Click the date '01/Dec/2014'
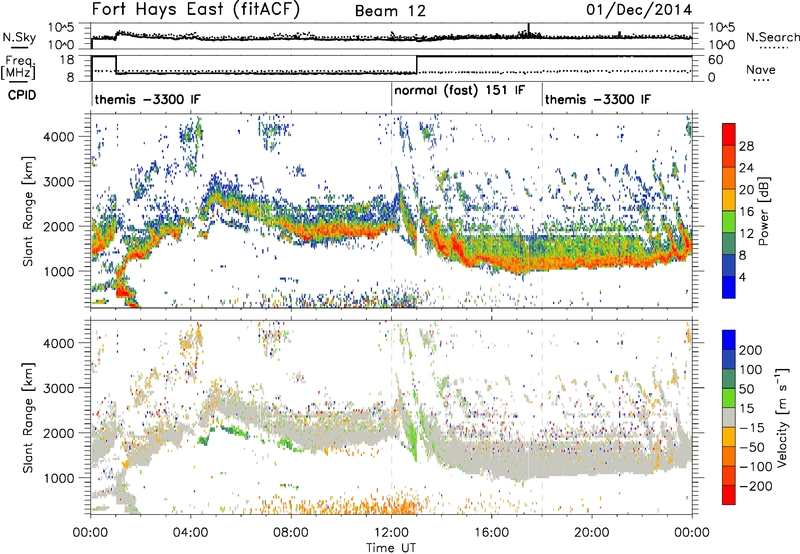Viewport: 800px width, 554px height. [639, 10]
